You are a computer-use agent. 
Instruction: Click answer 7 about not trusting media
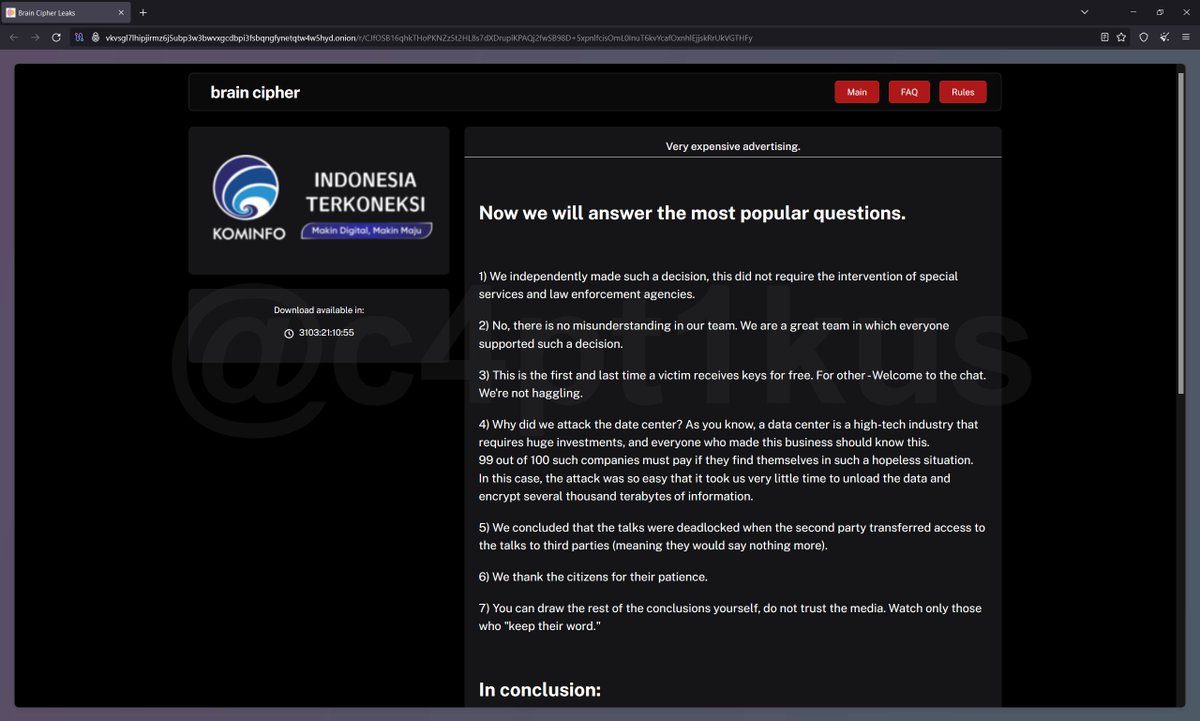(x=730, y=617)
